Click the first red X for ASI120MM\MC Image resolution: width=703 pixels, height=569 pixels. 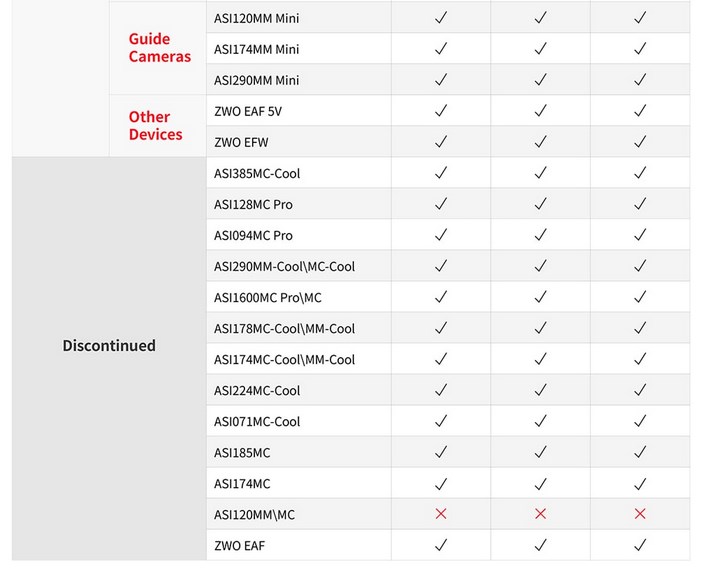click(x=441, y=514)
